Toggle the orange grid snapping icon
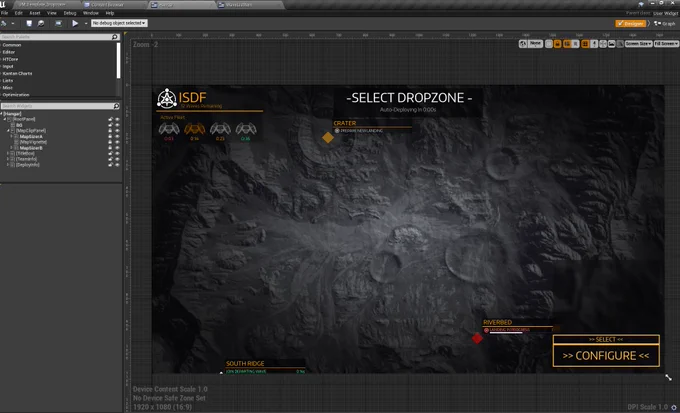 [x=585, y=44]
